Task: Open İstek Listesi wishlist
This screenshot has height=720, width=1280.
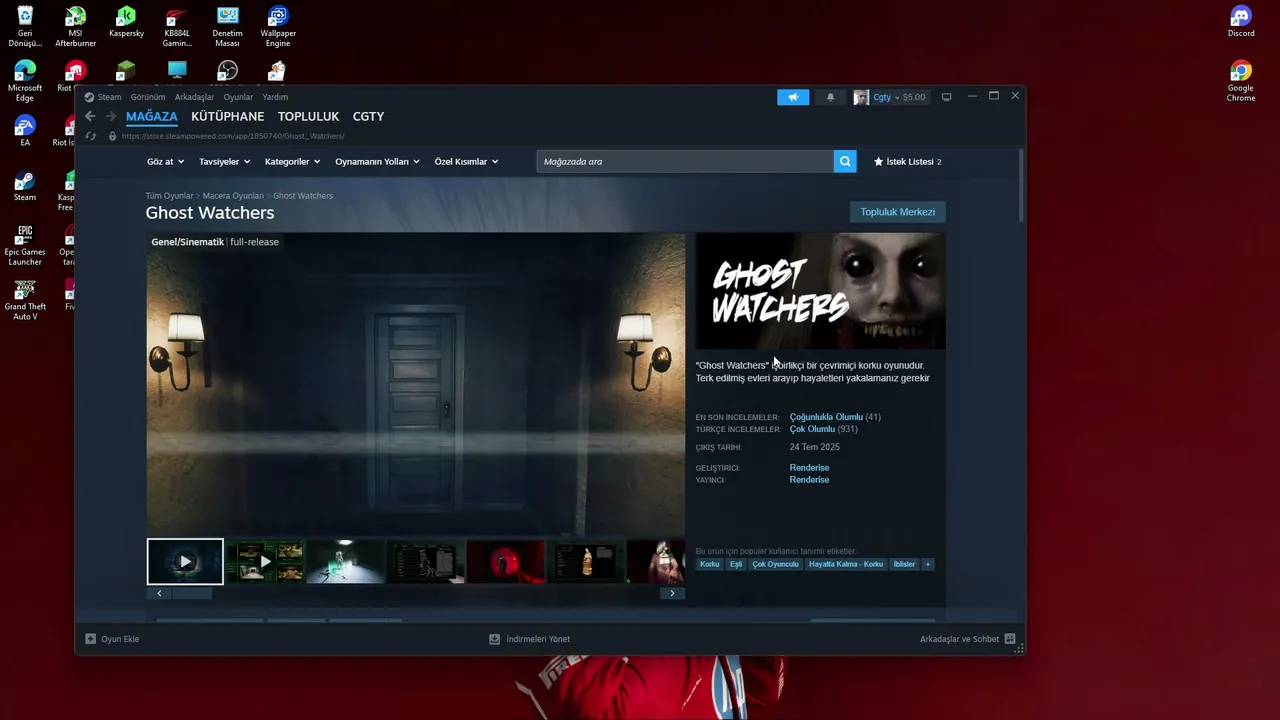Action: [907, 161]
